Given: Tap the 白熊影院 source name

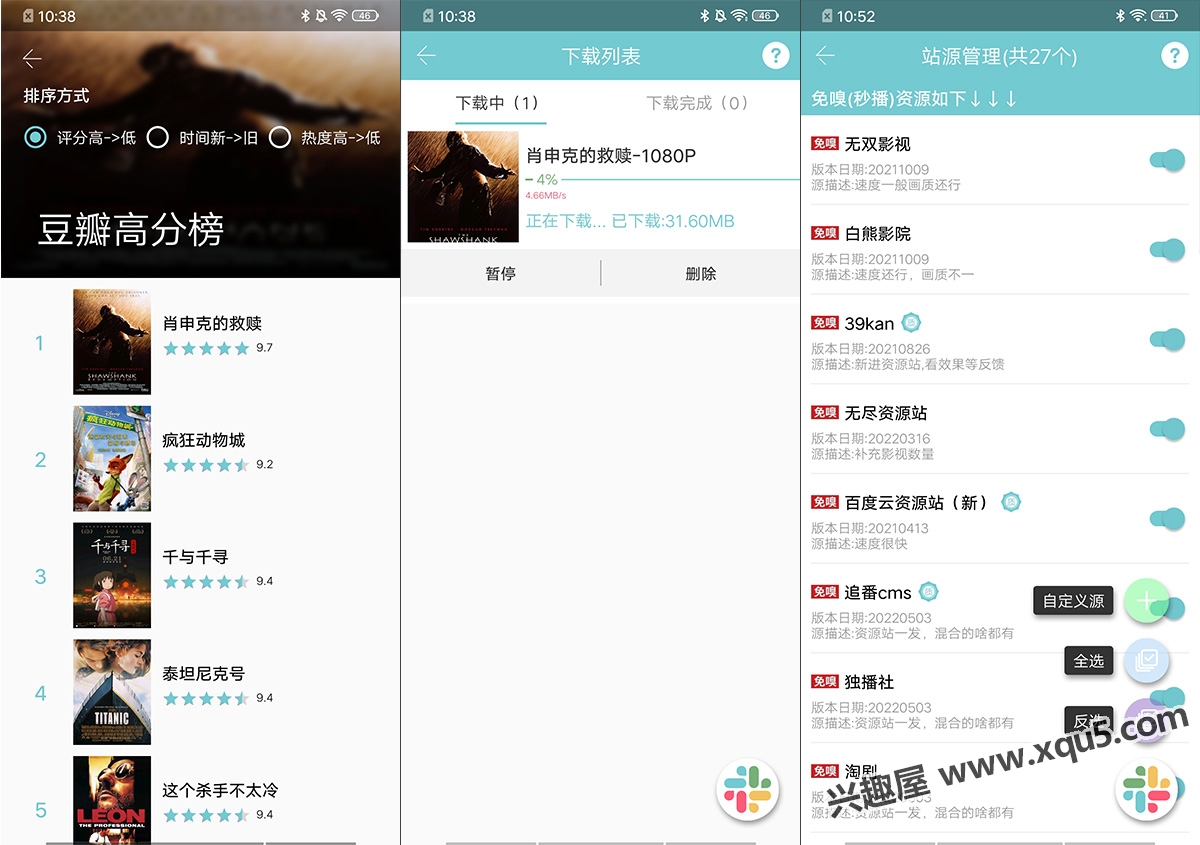Looking at the screenshot, I should [x=878, y=233].
